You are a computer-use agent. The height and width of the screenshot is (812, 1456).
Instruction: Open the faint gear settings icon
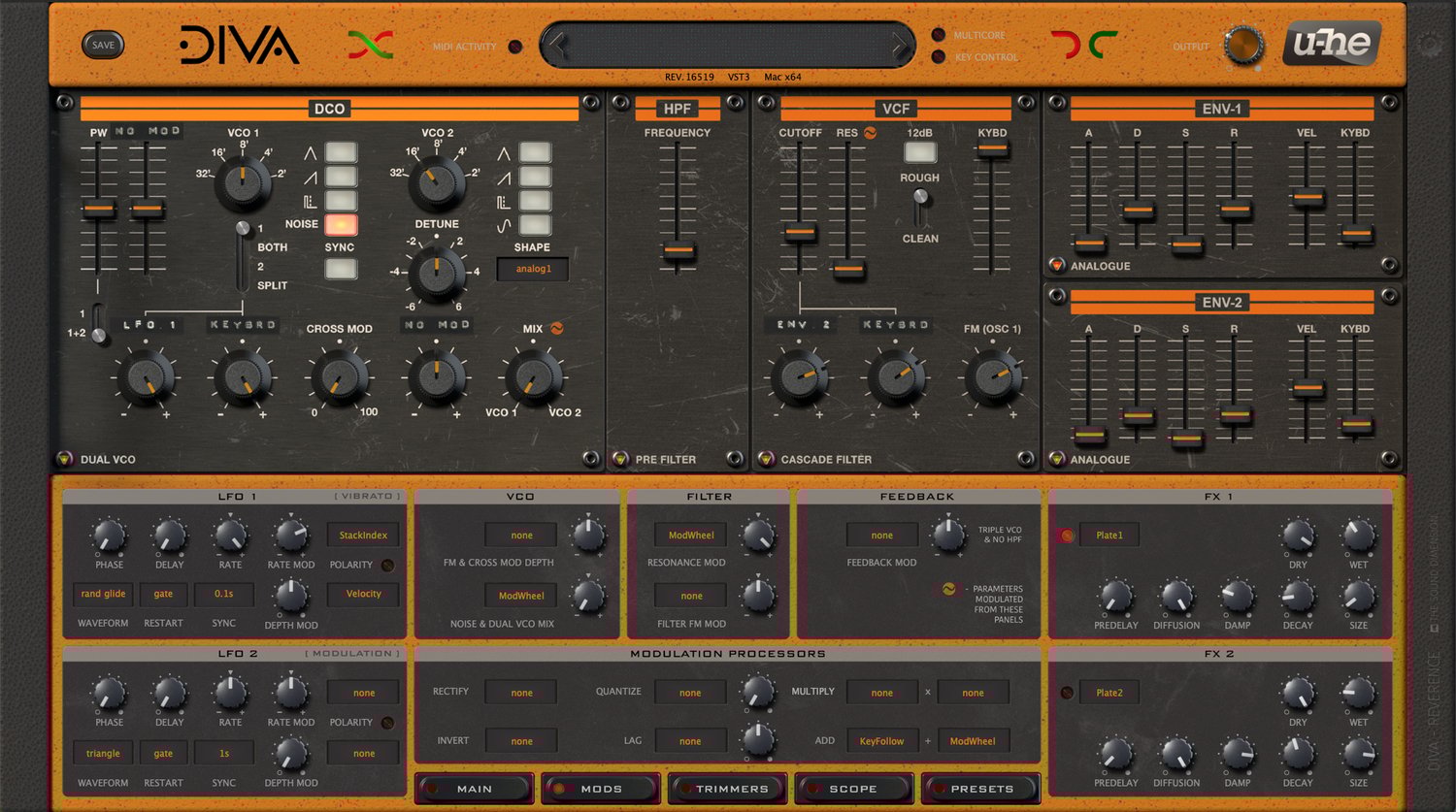[x=1429, y=44]
